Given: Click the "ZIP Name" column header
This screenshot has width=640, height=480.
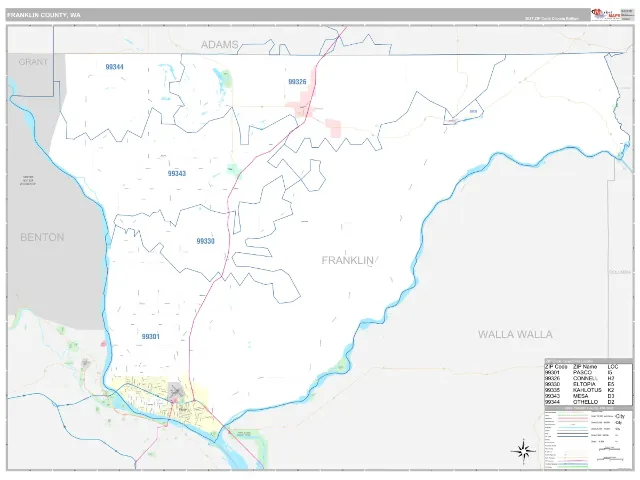Looking at the screenshot, I should click(585, 367).
